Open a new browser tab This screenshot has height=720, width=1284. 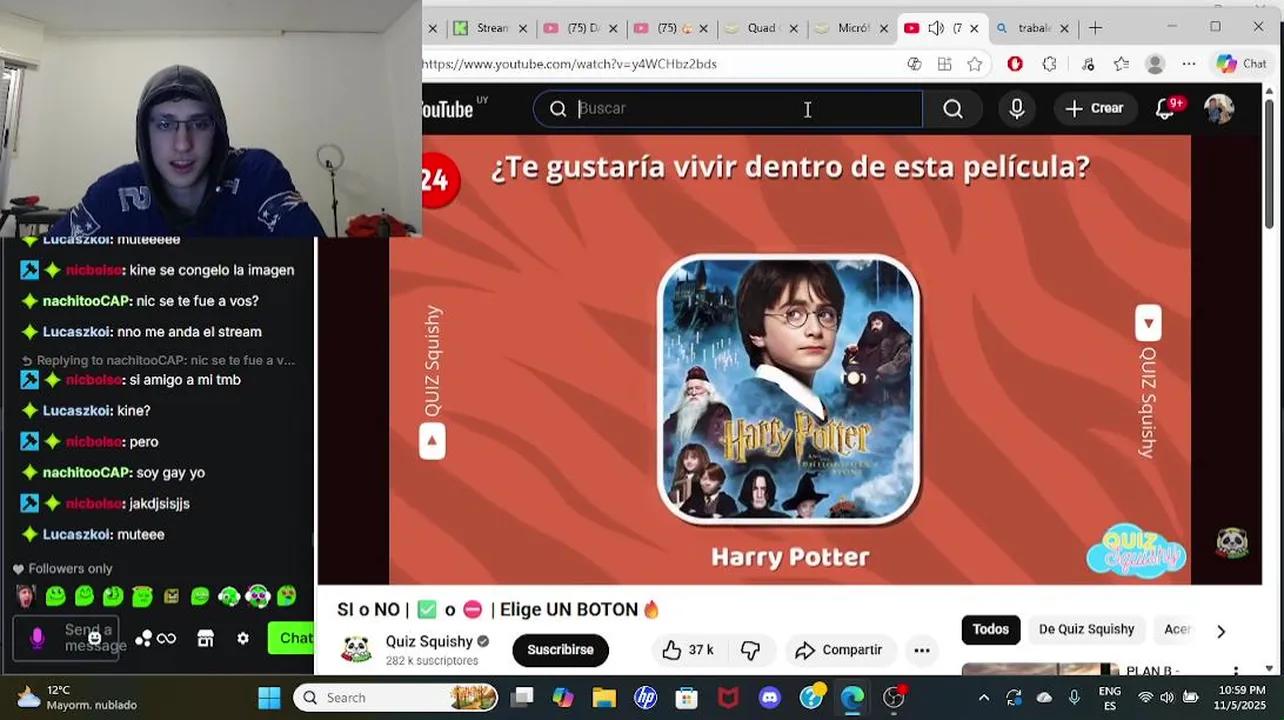1095,28
